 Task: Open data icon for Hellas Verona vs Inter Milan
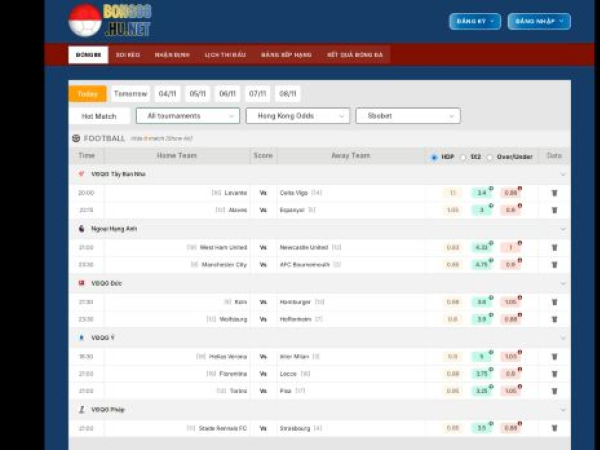[554, 356]
